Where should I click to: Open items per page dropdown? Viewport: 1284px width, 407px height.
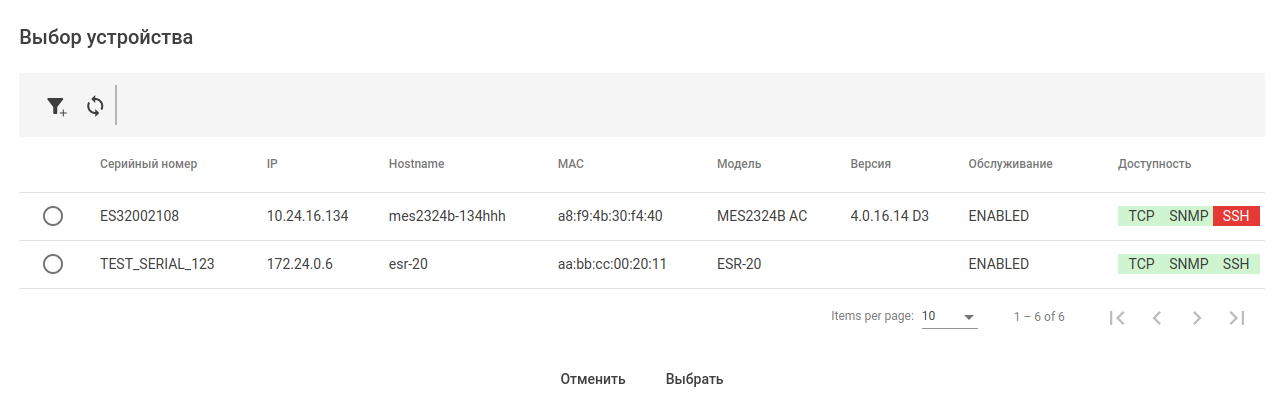pos(948,316)
